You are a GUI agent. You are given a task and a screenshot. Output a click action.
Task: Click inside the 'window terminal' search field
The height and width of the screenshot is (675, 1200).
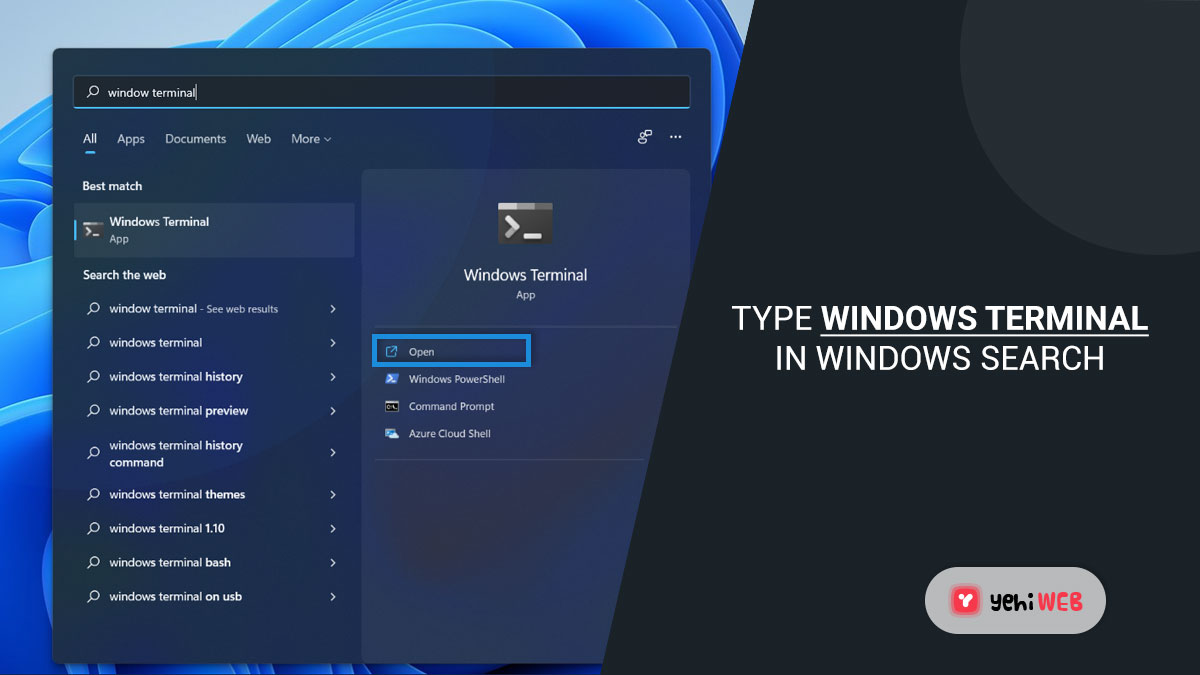pos(381,92)
